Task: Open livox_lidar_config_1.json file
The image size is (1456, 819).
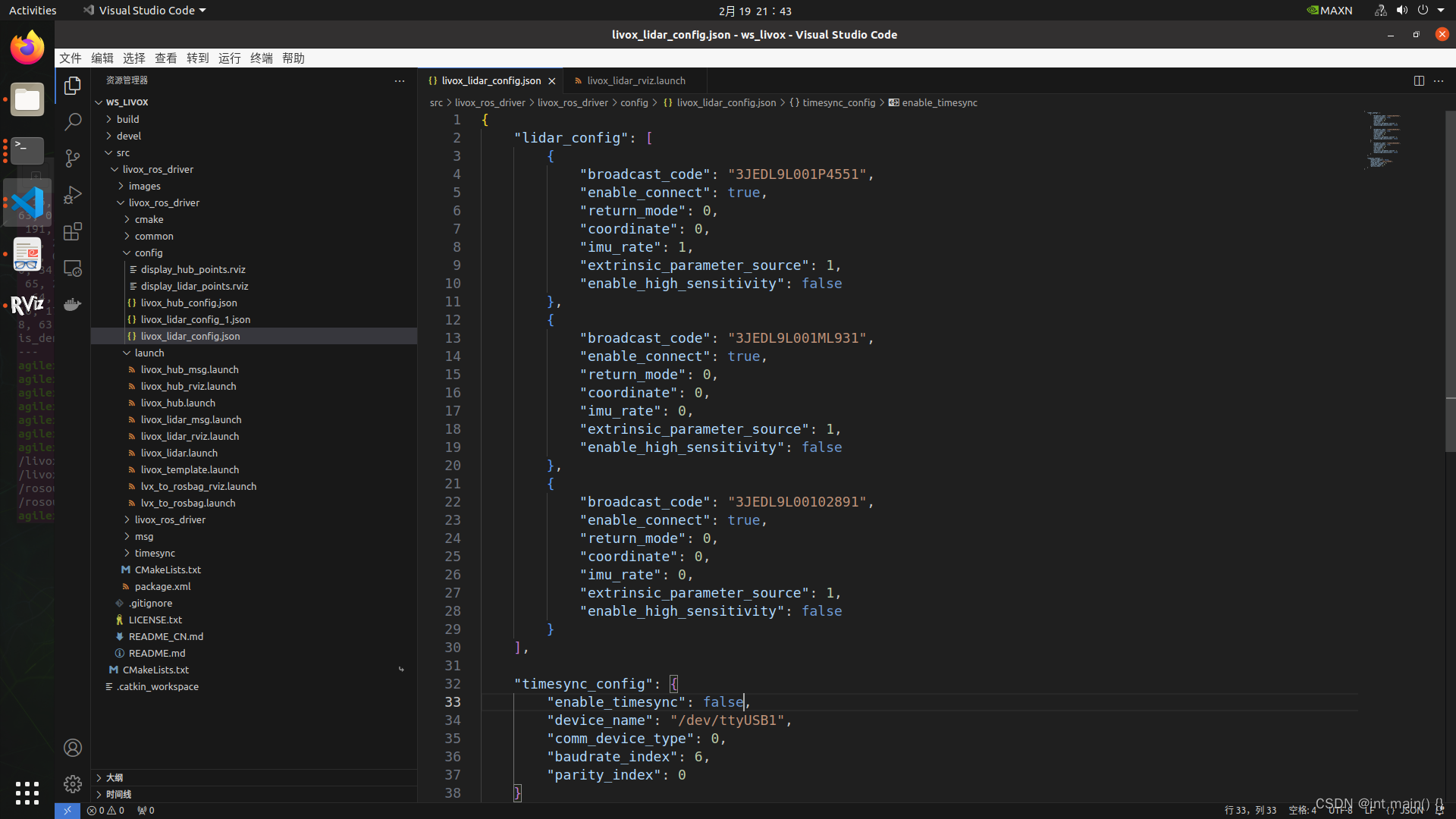Action: (x=196, y=319)
